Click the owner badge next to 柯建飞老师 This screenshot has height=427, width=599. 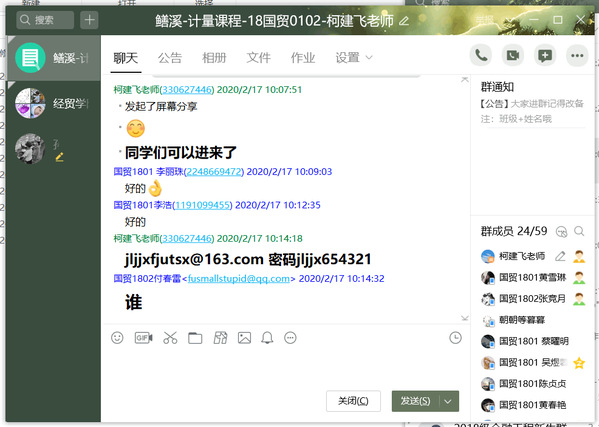(579, 256)
